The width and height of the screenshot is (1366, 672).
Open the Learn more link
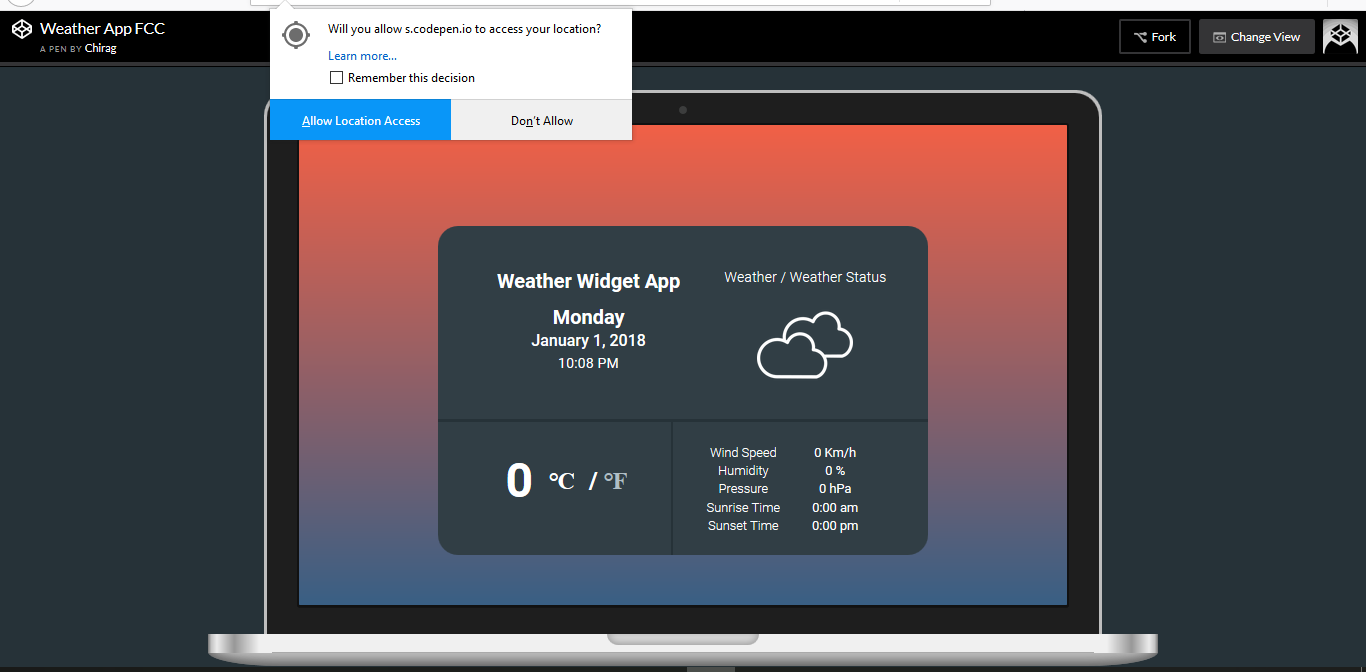pos(361,56)
